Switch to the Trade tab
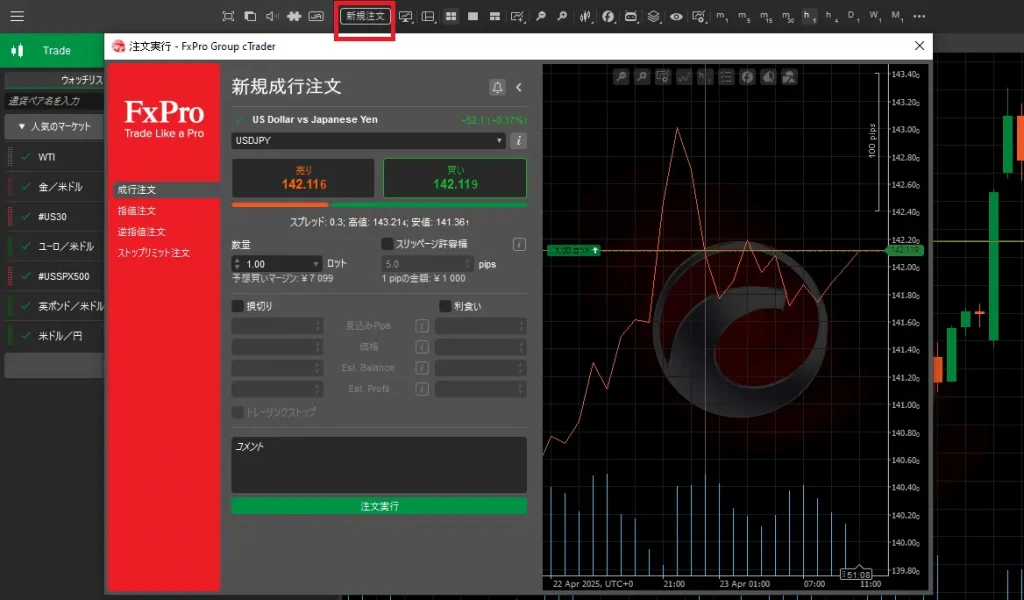The height and width of the screenshot is (600, 1024). 52,50
